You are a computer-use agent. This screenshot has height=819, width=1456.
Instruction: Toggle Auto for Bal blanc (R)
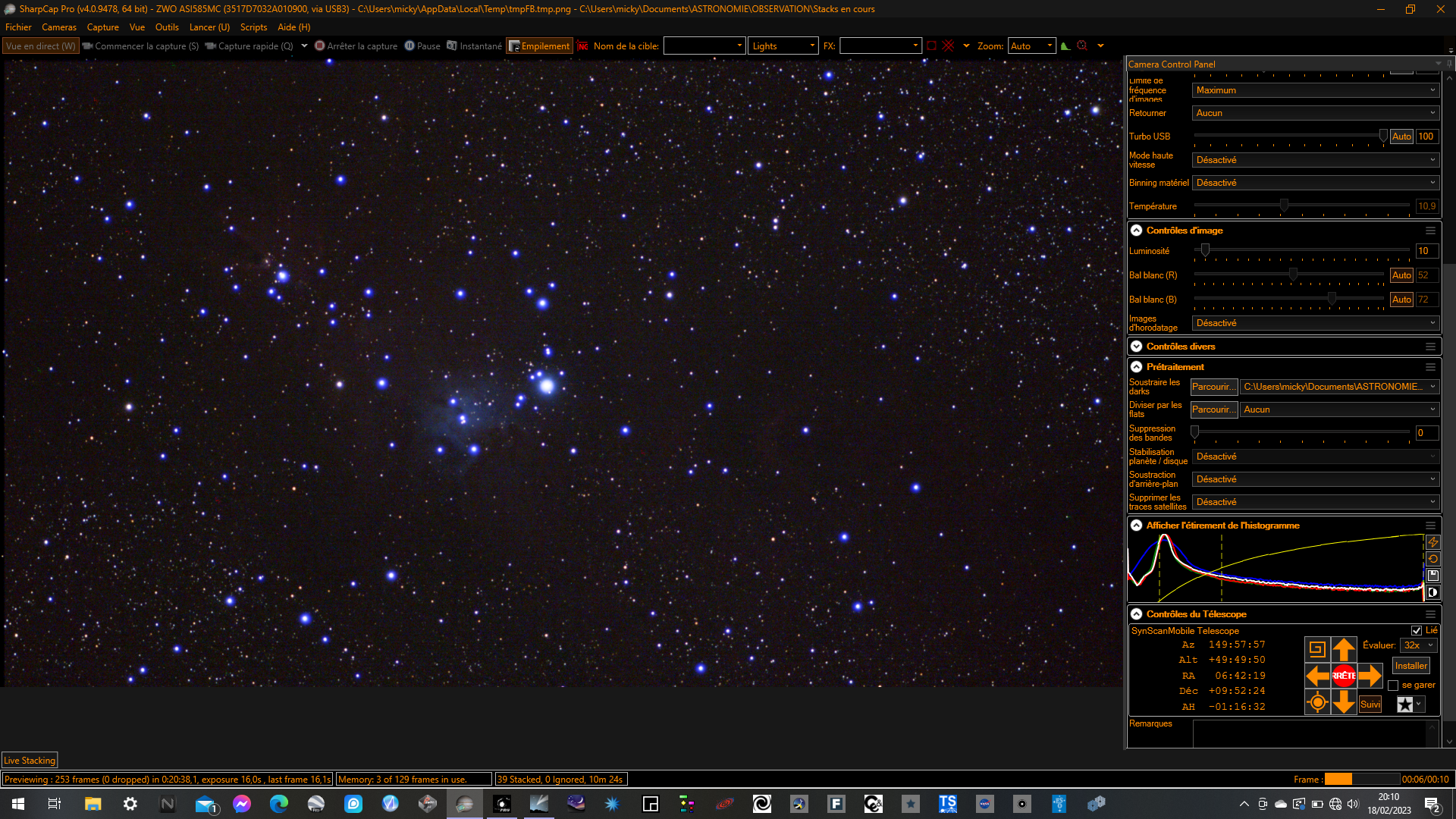[x=1401, y=275]
